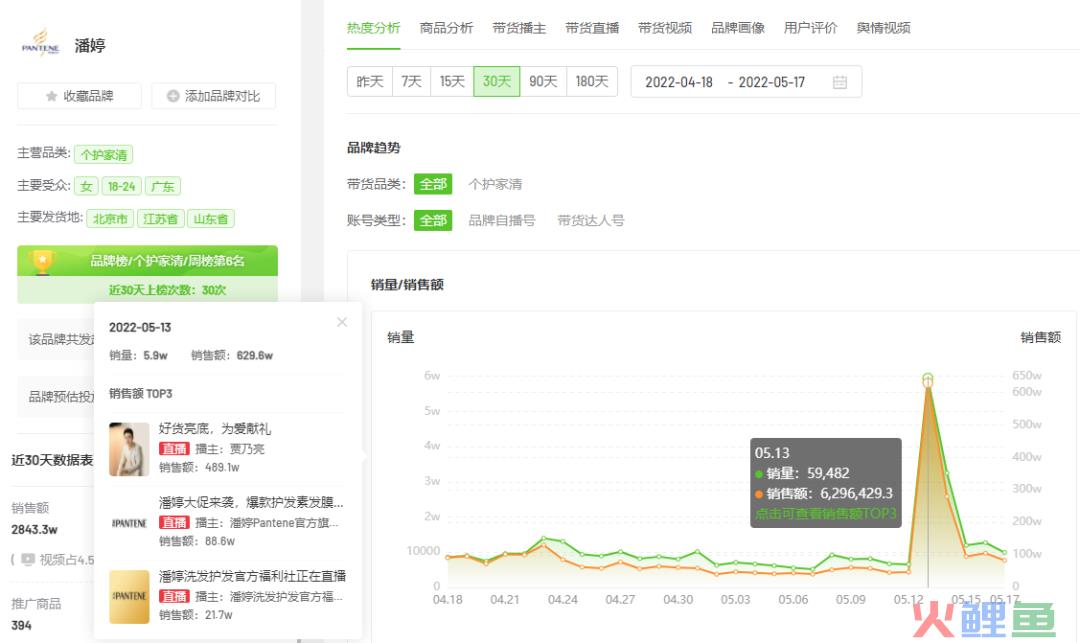1080x643 pixels.
Task: Select the 15天 time range
Action: (452, 81)
